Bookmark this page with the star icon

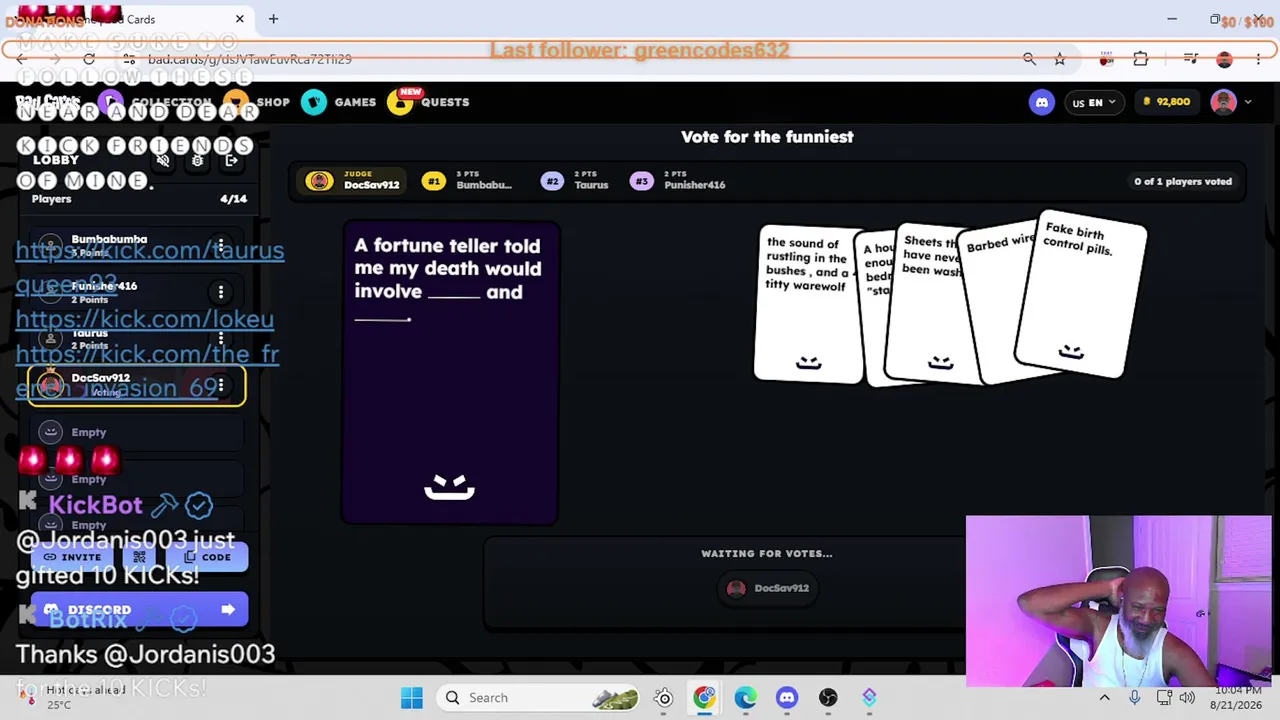1059,59
